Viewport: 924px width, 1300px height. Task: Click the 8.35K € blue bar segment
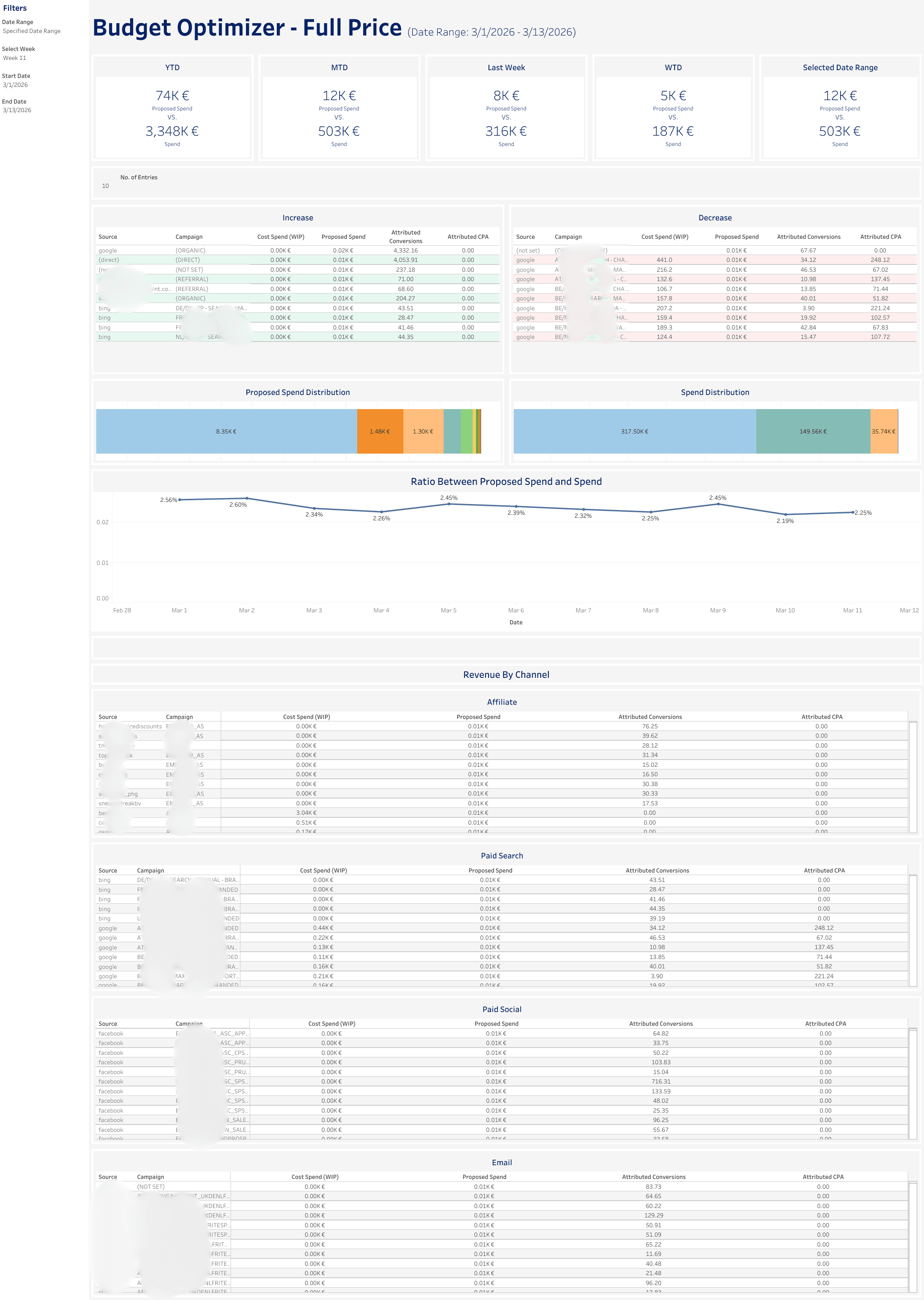coord(226,431)
